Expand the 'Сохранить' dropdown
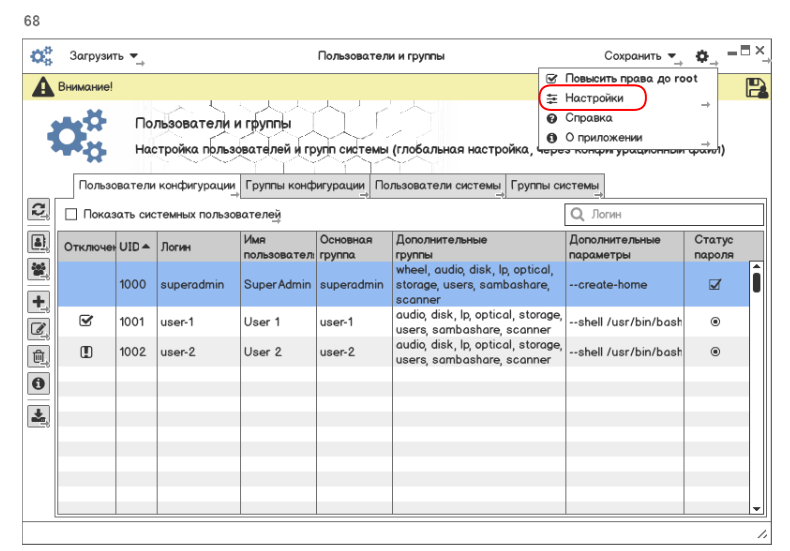 [x=640, y=56]
